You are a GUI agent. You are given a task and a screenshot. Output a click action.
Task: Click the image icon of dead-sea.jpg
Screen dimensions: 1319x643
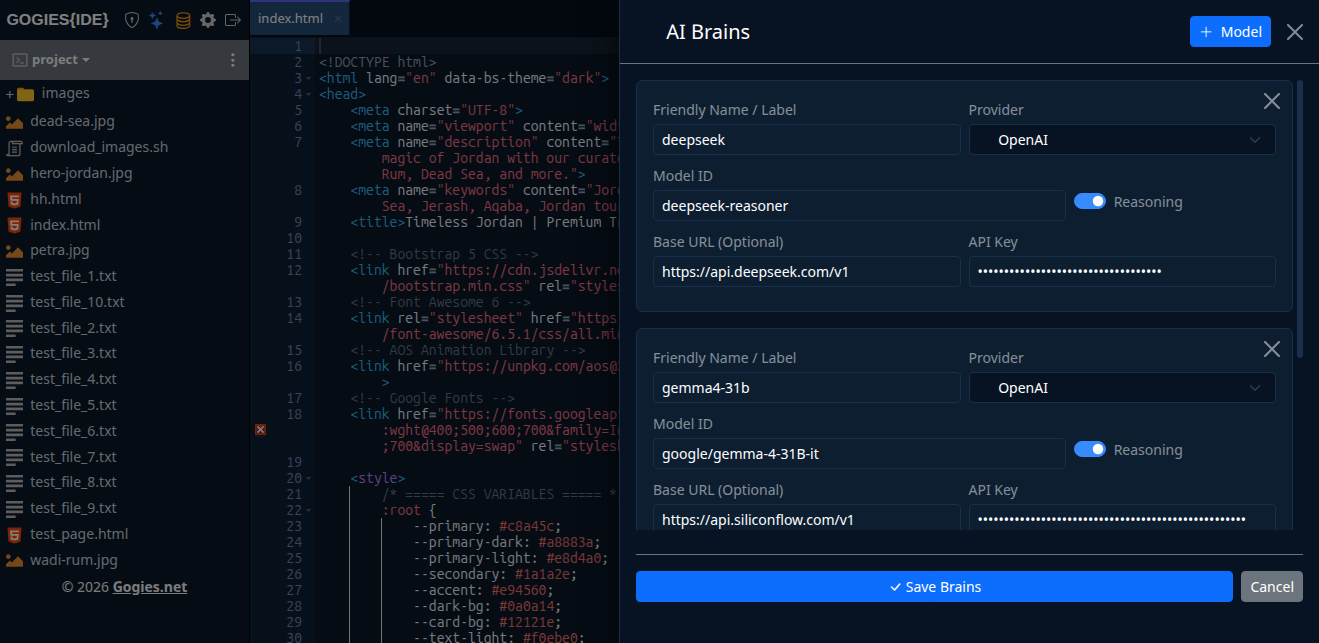[x=15, y=122]
